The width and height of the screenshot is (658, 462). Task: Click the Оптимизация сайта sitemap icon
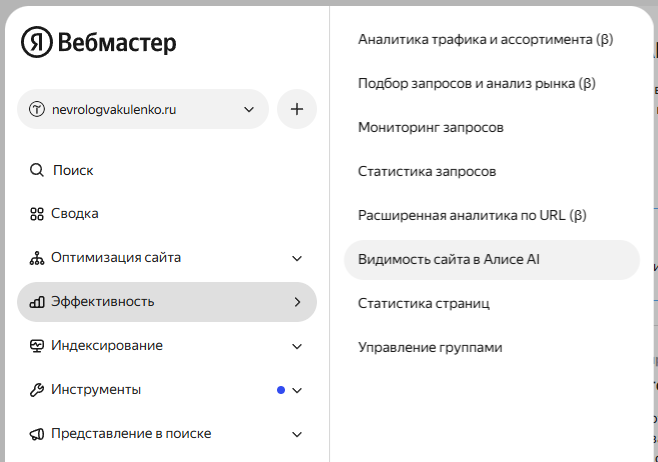pyautogui.click(x=37, y=258)
